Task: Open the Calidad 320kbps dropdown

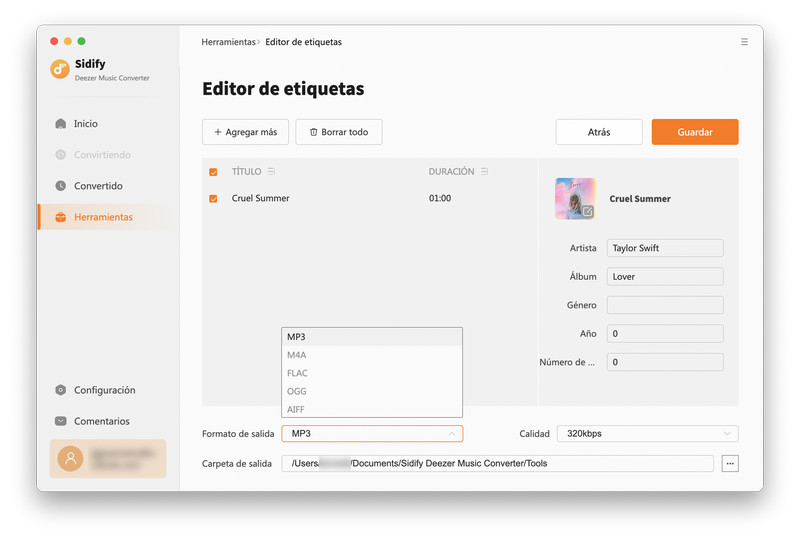Action: pyautogui.click(x=647, y=434)
